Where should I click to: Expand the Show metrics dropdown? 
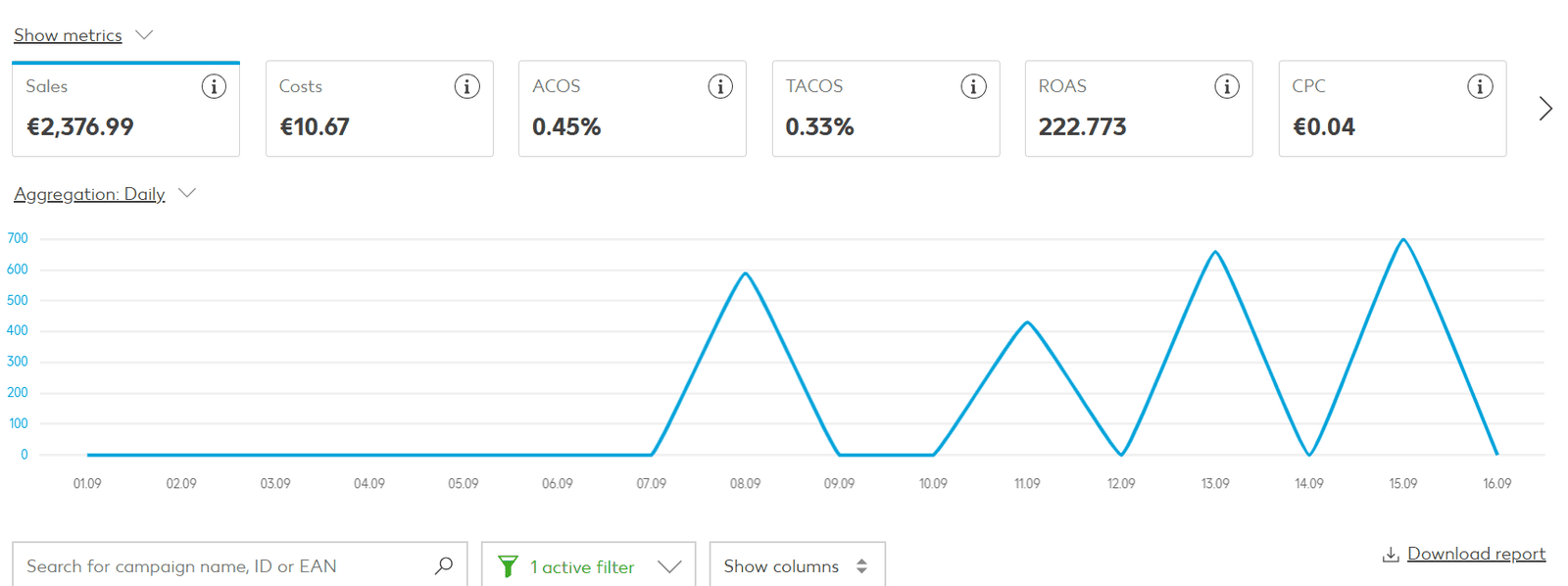coord(83,35)
